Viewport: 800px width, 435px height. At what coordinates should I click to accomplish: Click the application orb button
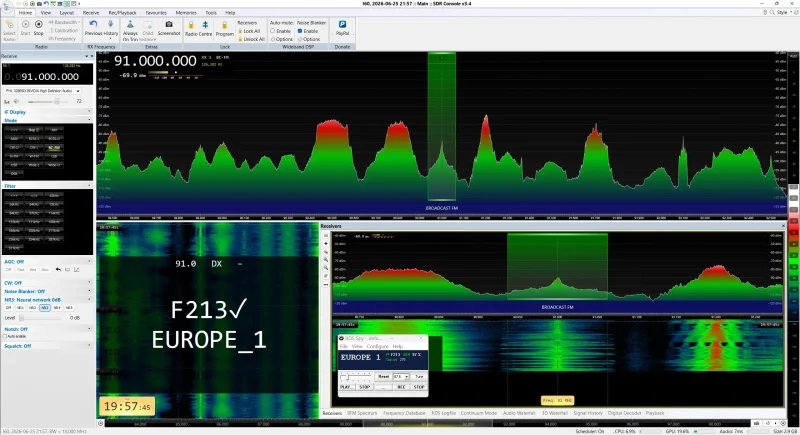pyautogui.click(x=6, y=6)
